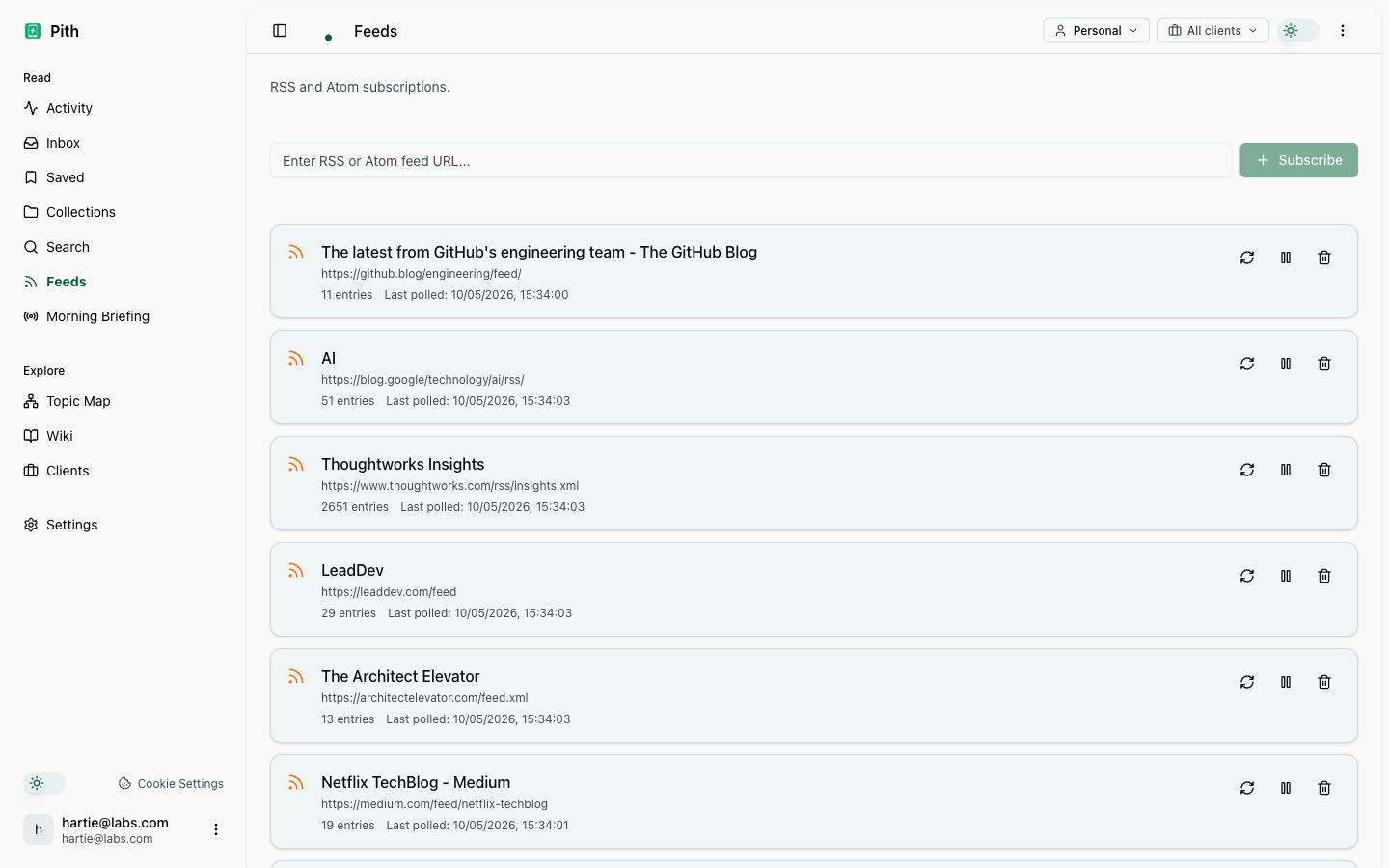Collapse the sidebar panel

point(280,31)
